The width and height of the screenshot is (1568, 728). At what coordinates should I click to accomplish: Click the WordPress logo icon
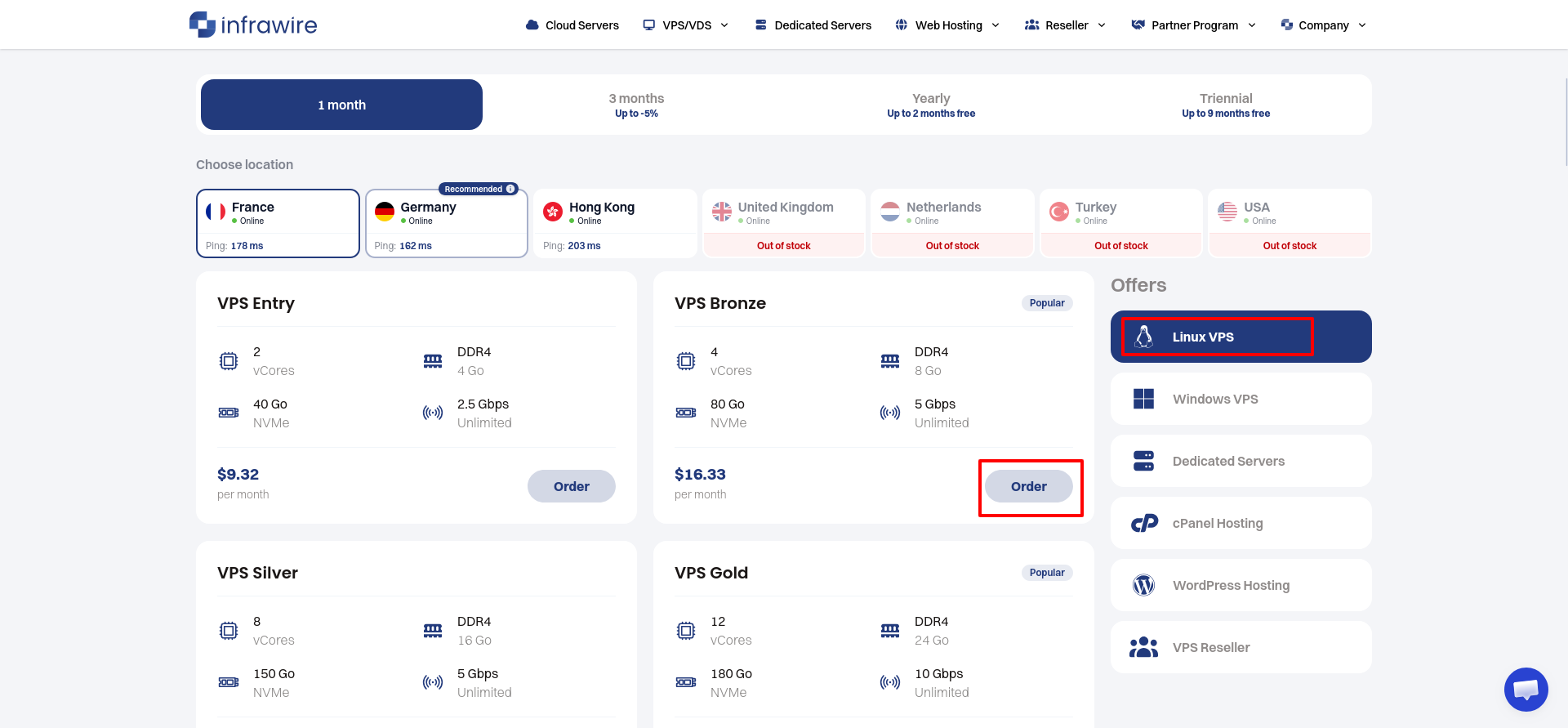(x=1143, y=585)
